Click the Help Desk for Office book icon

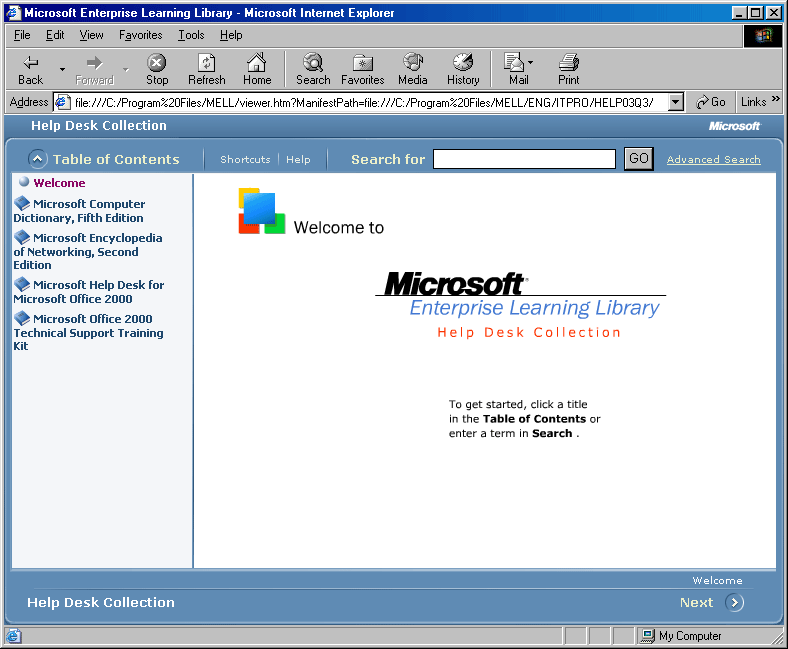[22, 284]
